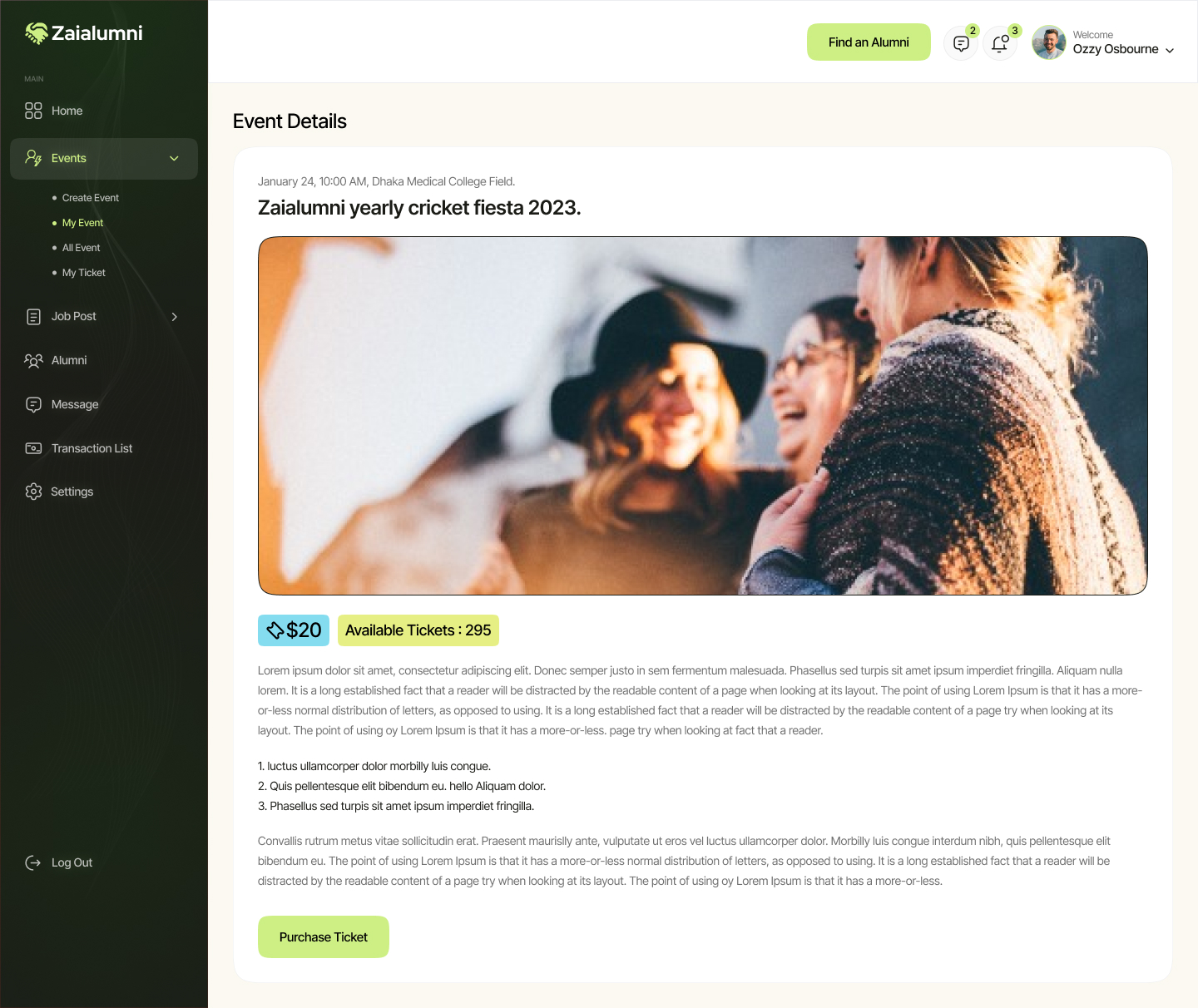The image size is (1198, 1008).
Task: Open the Alumni section via its icon
Action: [33, 360]
